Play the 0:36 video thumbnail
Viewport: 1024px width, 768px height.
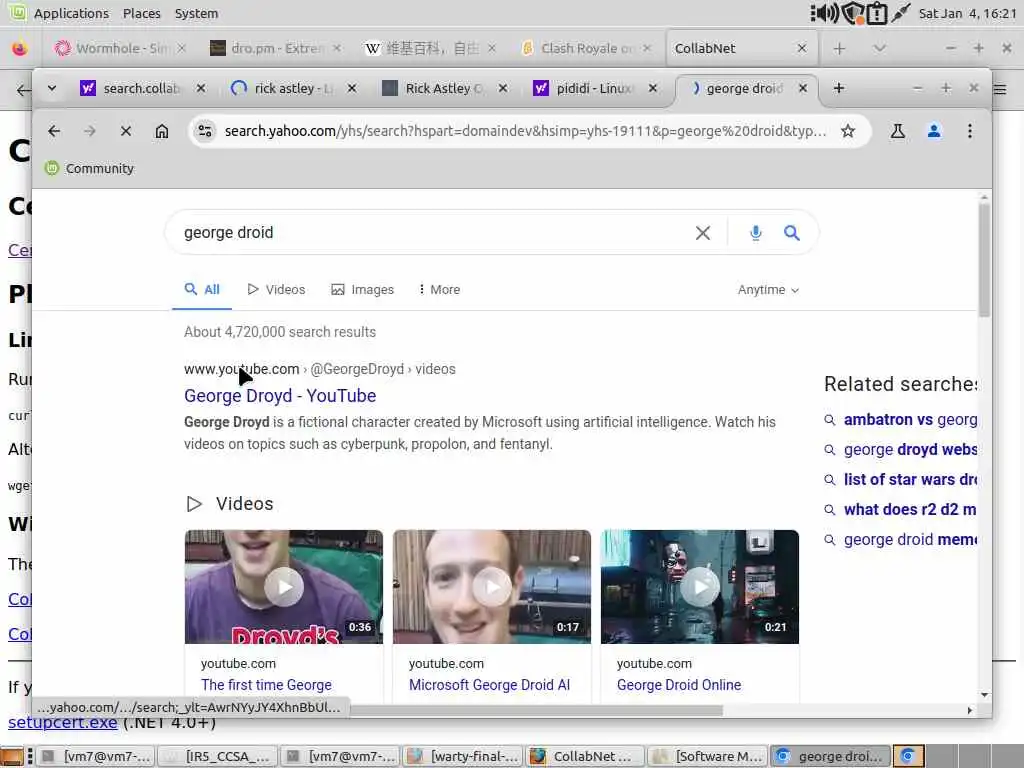[283, 587]
